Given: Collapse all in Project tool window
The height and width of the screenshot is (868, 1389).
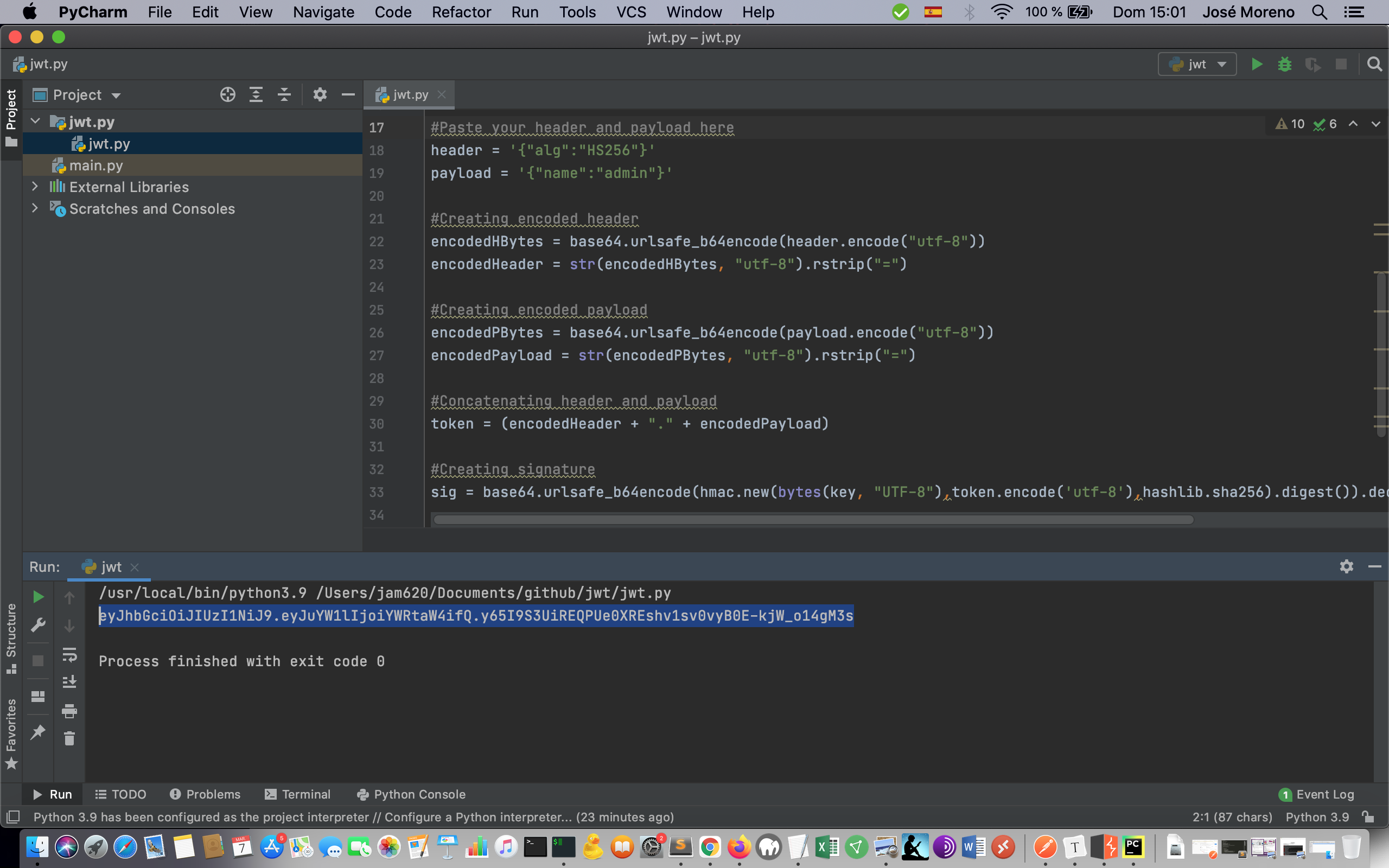Looking at the screenshot, I should pos(284,95).
